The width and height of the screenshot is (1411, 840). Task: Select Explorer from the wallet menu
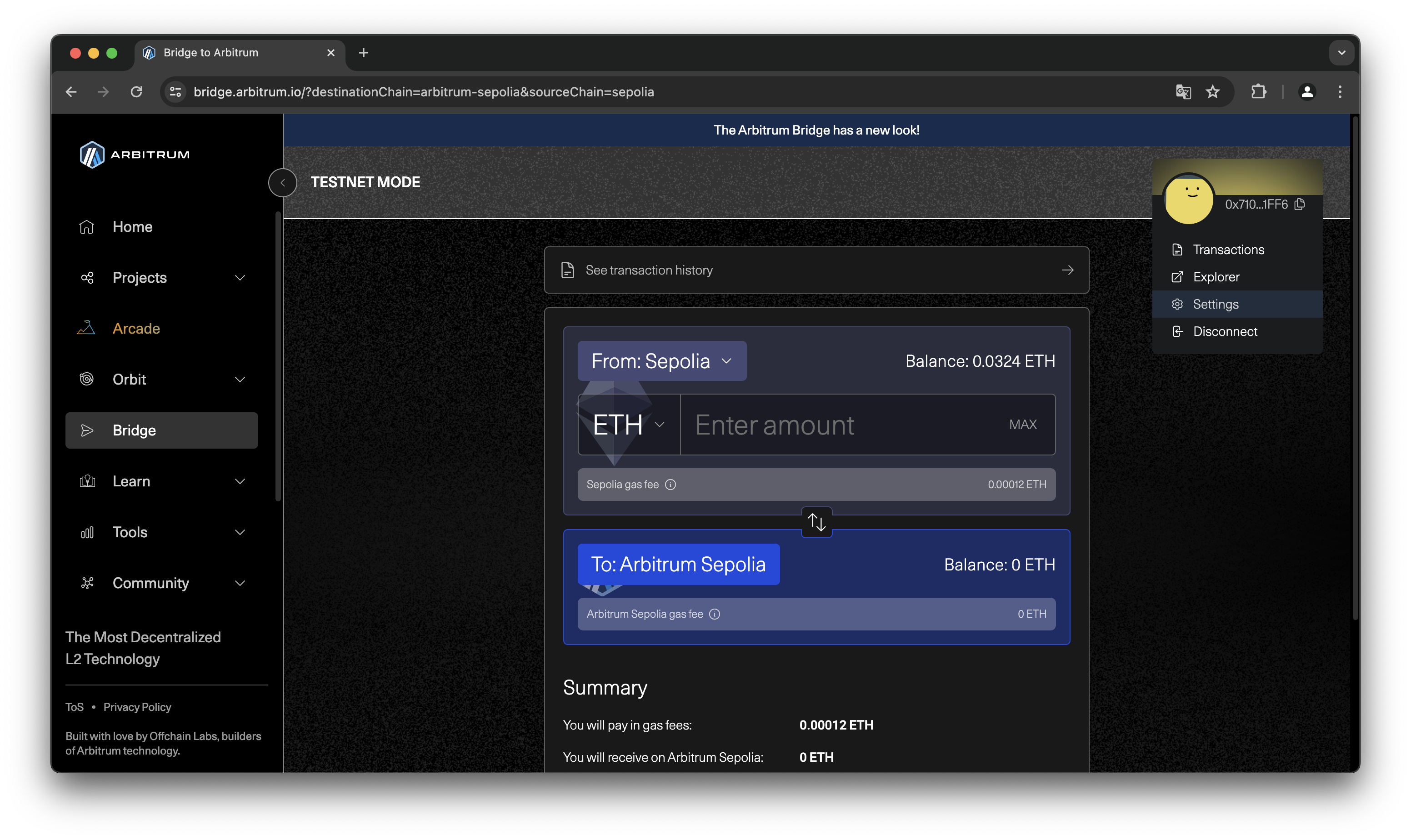(x=1237, y=277)
